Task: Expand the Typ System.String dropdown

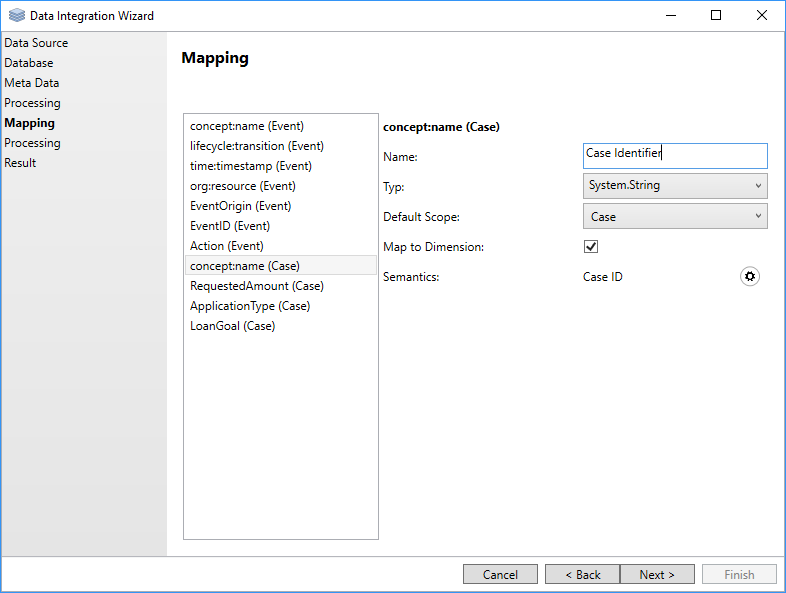Action: tap(674, 186)
